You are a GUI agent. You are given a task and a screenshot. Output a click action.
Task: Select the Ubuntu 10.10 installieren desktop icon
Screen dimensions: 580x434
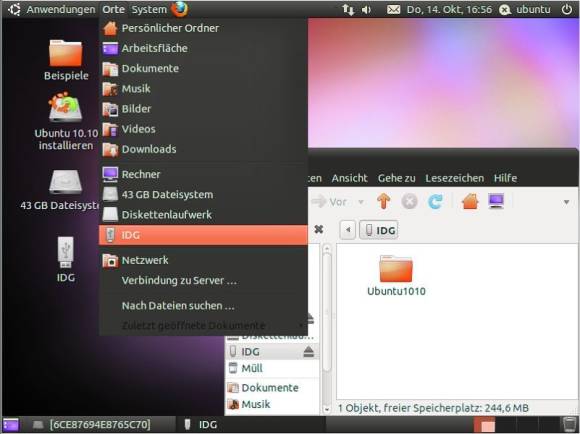point(66,122)
